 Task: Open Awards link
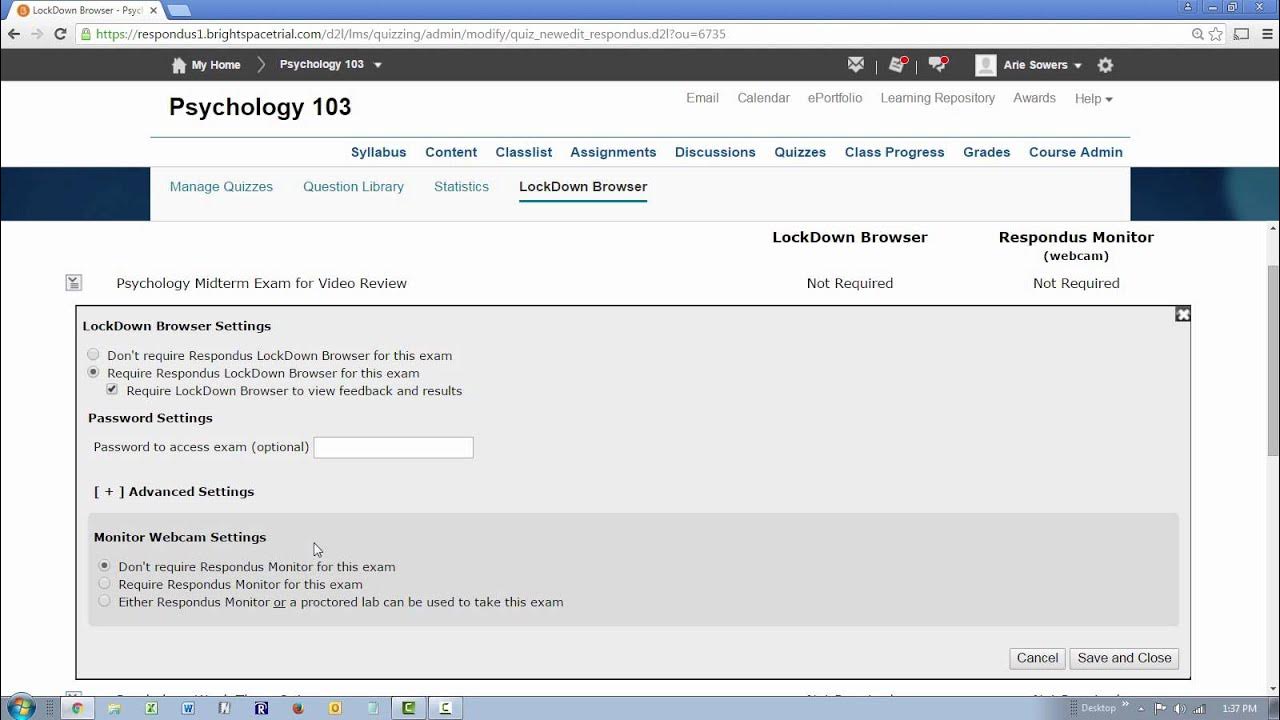(1034, 98)
